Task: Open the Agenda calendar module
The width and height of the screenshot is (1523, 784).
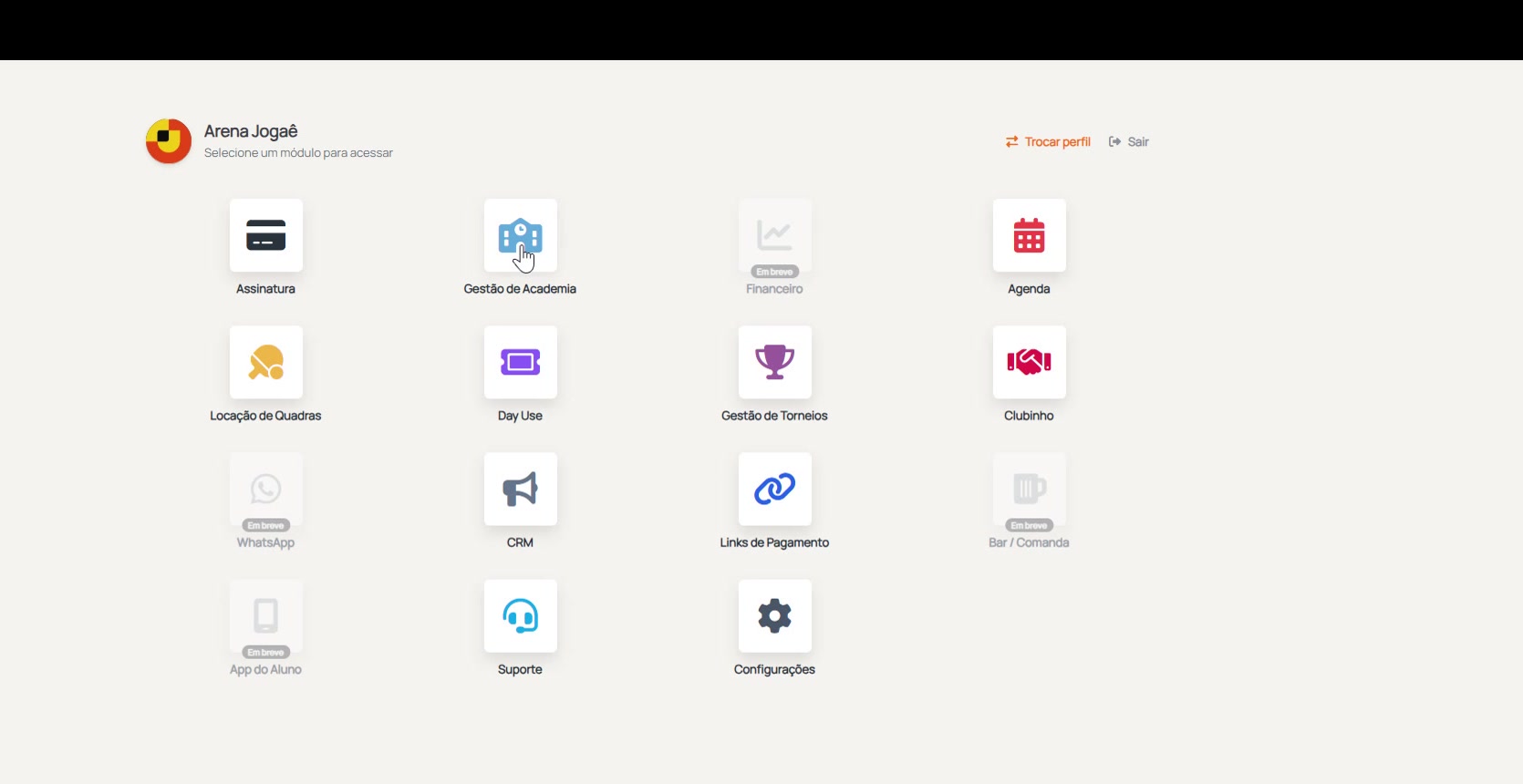Action: [x=1029, y=235]
